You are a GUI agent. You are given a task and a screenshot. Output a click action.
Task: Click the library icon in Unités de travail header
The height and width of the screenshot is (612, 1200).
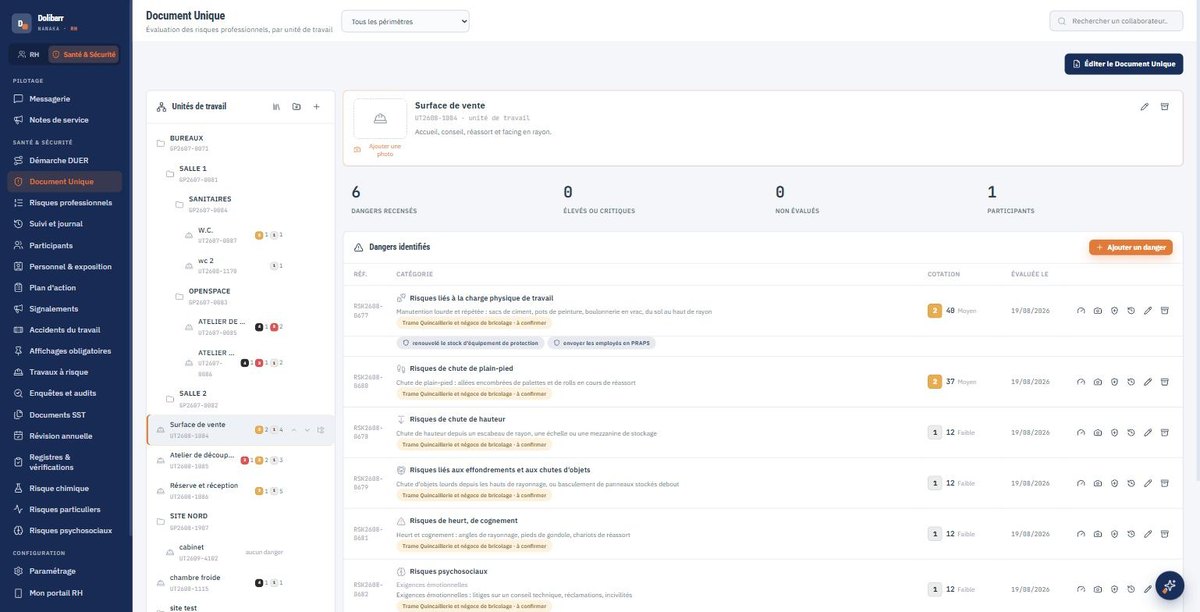(x=276, y=106)
